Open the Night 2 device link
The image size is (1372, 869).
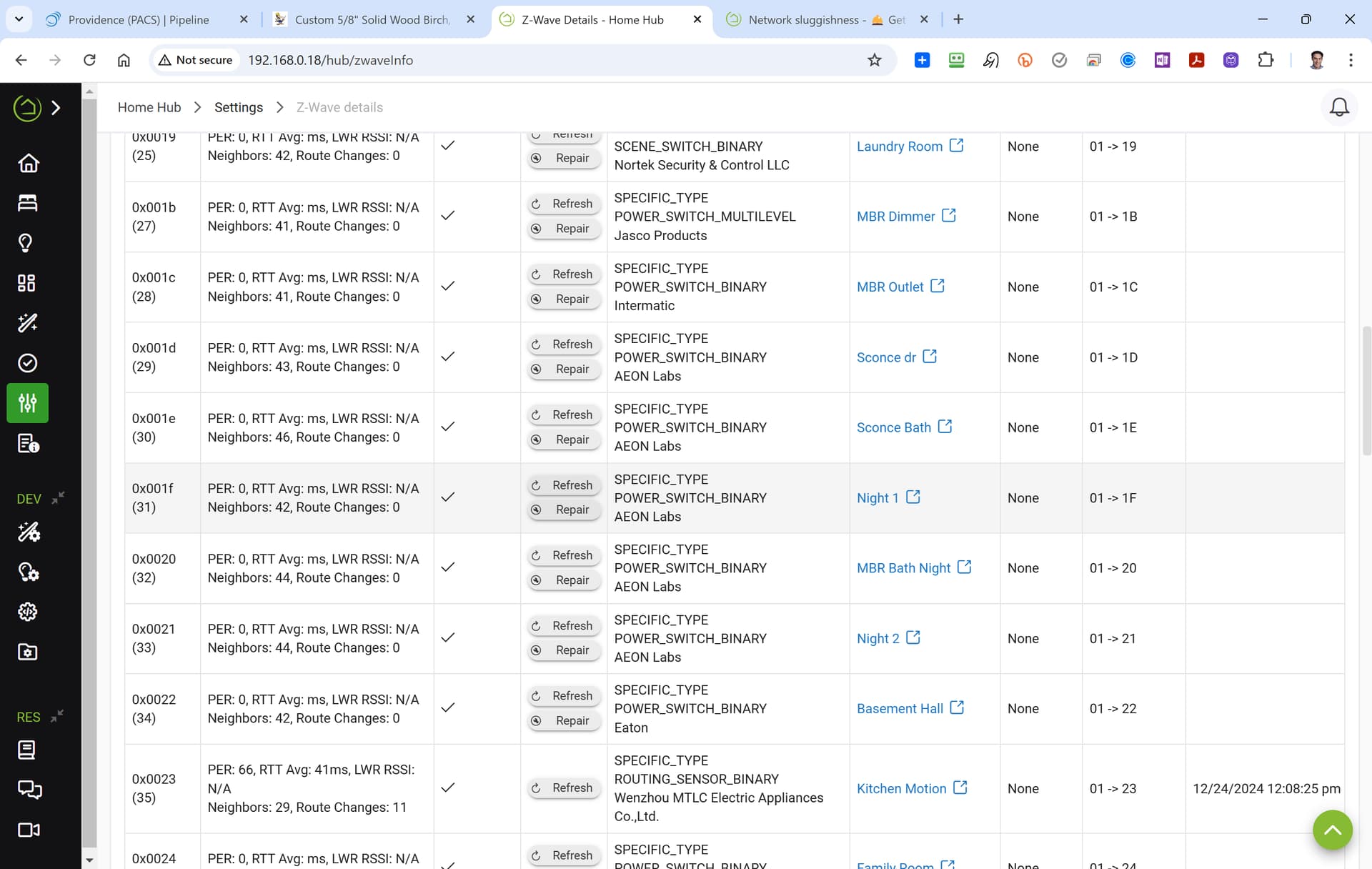pyautogui.click(x=878, y=638)
